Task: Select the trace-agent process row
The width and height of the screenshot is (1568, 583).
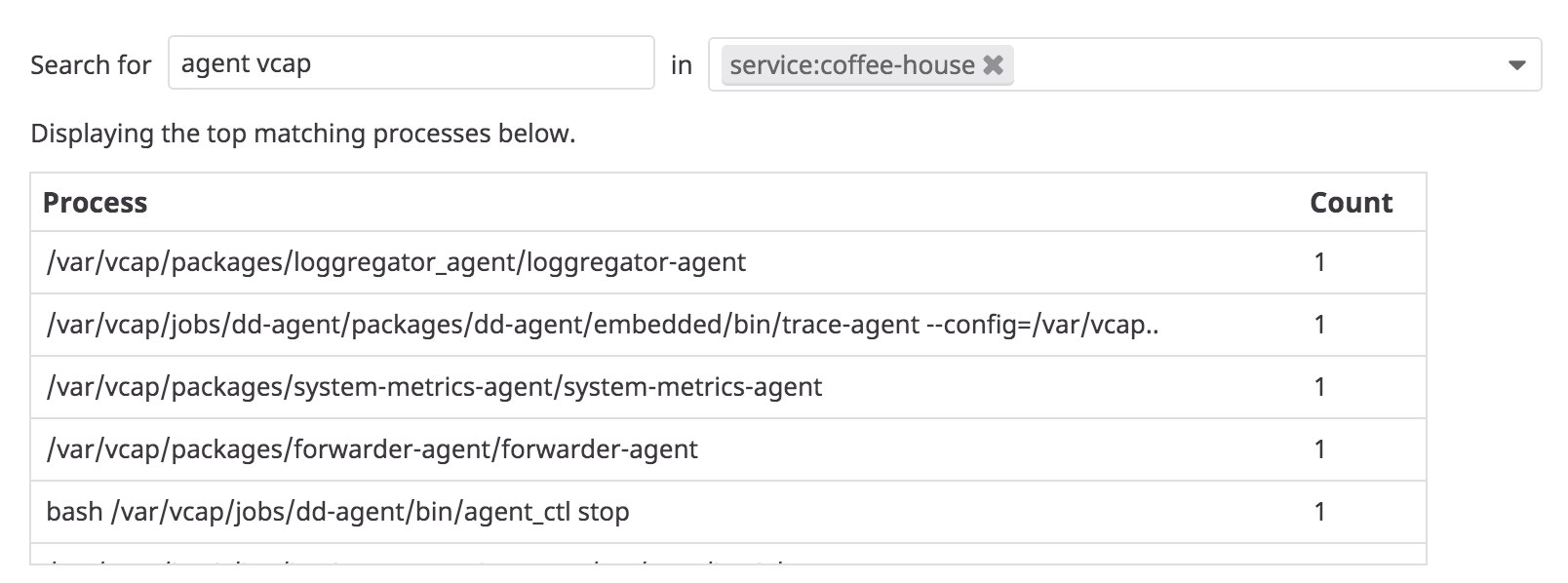Action: click(602, 325)
